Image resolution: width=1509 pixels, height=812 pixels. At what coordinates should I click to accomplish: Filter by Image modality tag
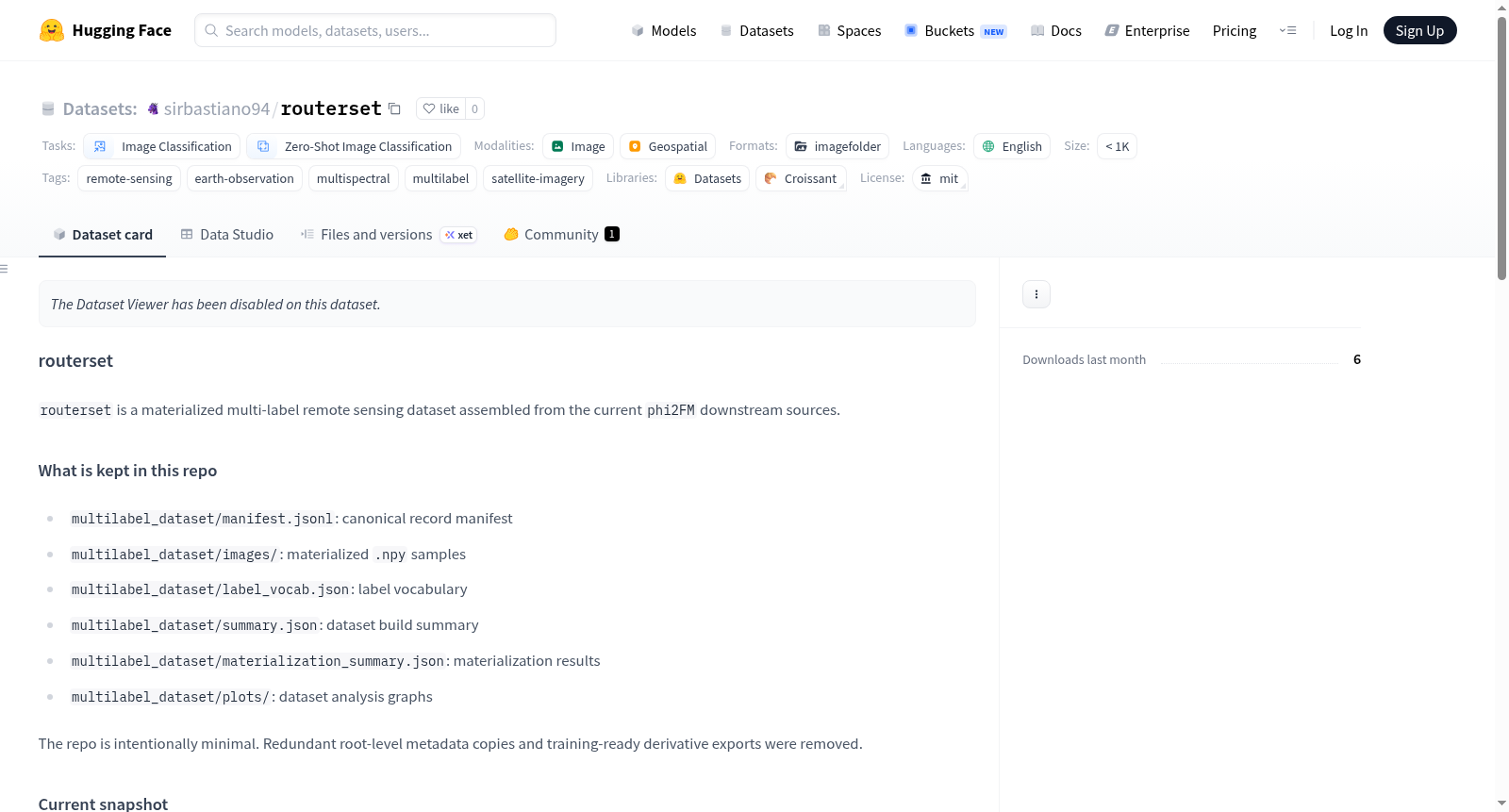click(x=578, y=146)
